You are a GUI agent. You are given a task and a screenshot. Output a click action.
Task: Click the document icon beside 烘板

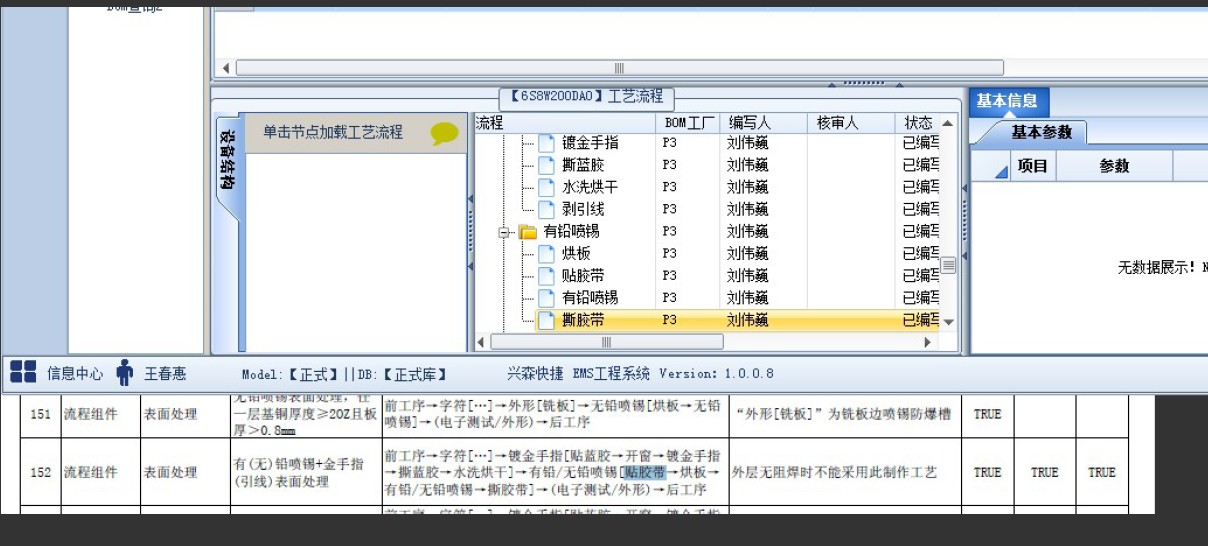tap(546, 254)
